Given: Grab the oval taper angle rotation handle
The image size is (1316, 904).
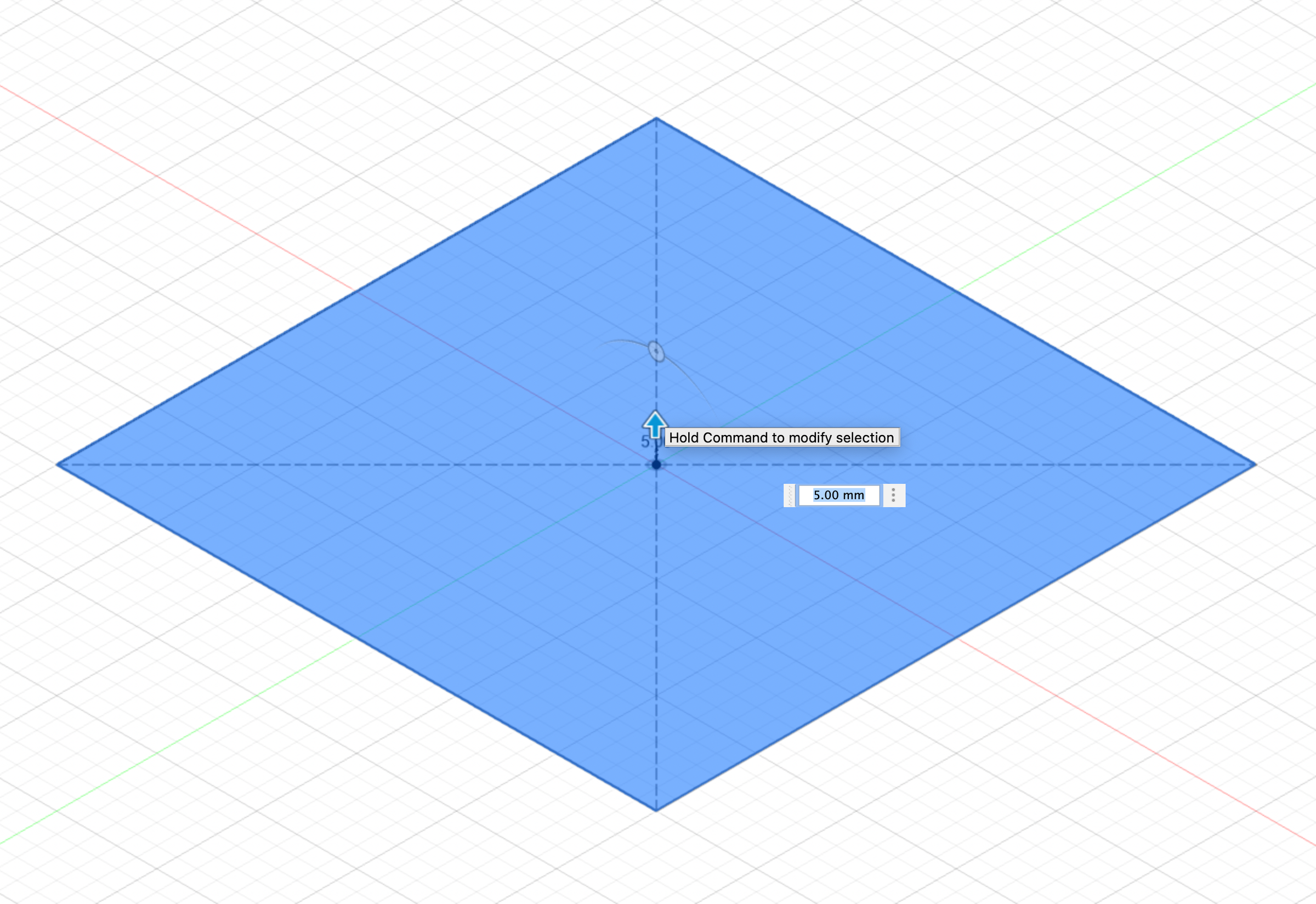Looking at the screenshot, I should 656,351.
